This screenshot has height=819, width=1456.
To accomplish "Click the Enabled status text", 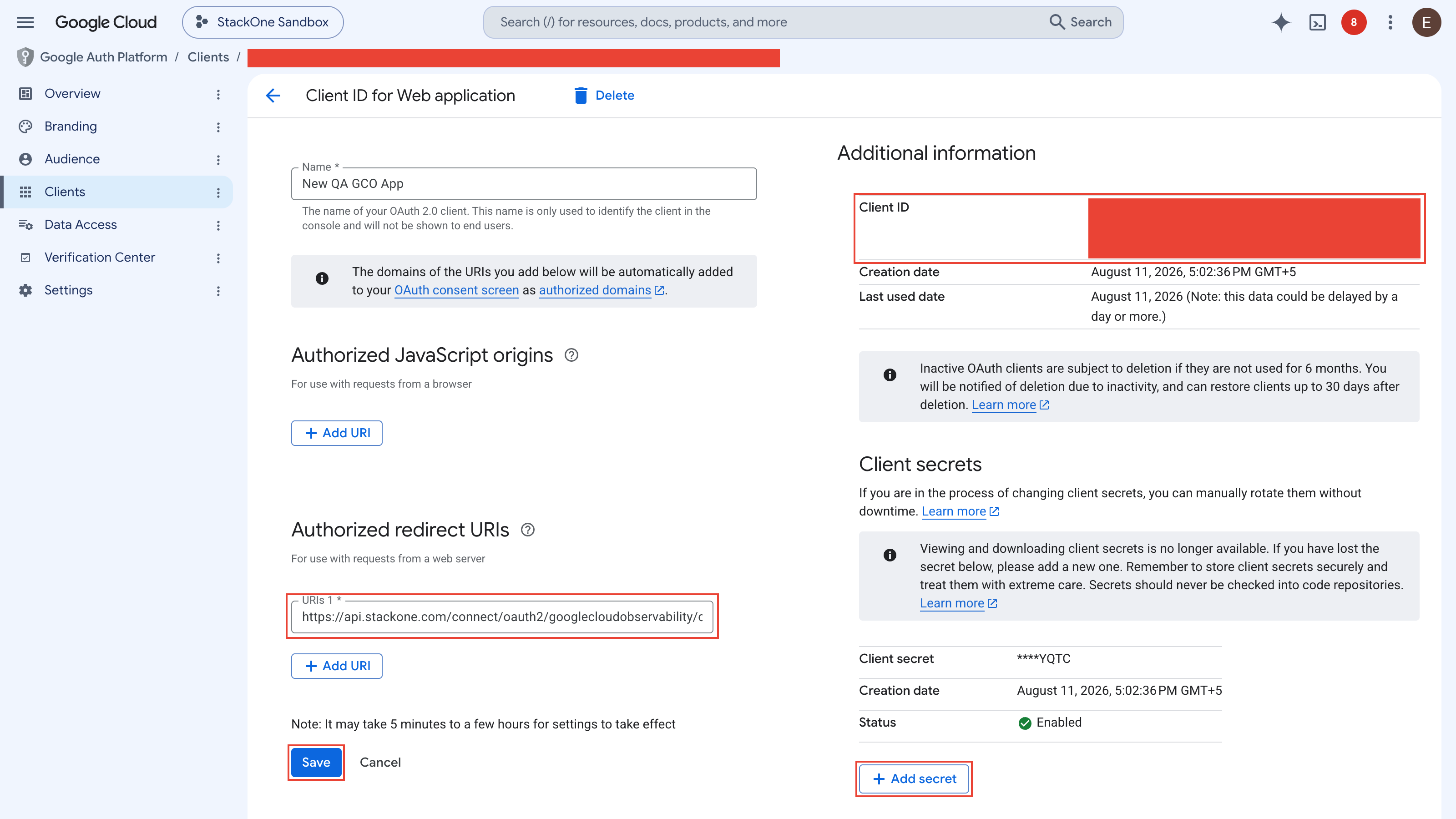I will [x=1059, y=723].
